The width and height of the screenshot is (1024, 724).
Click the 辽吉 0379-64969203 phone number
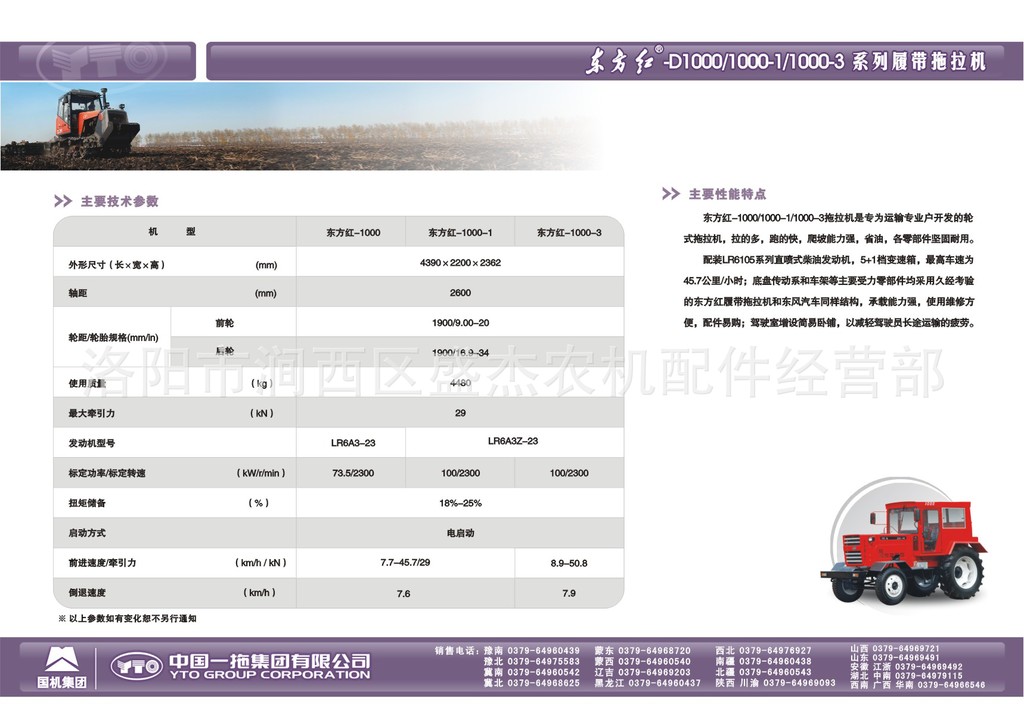coord(643,672)
